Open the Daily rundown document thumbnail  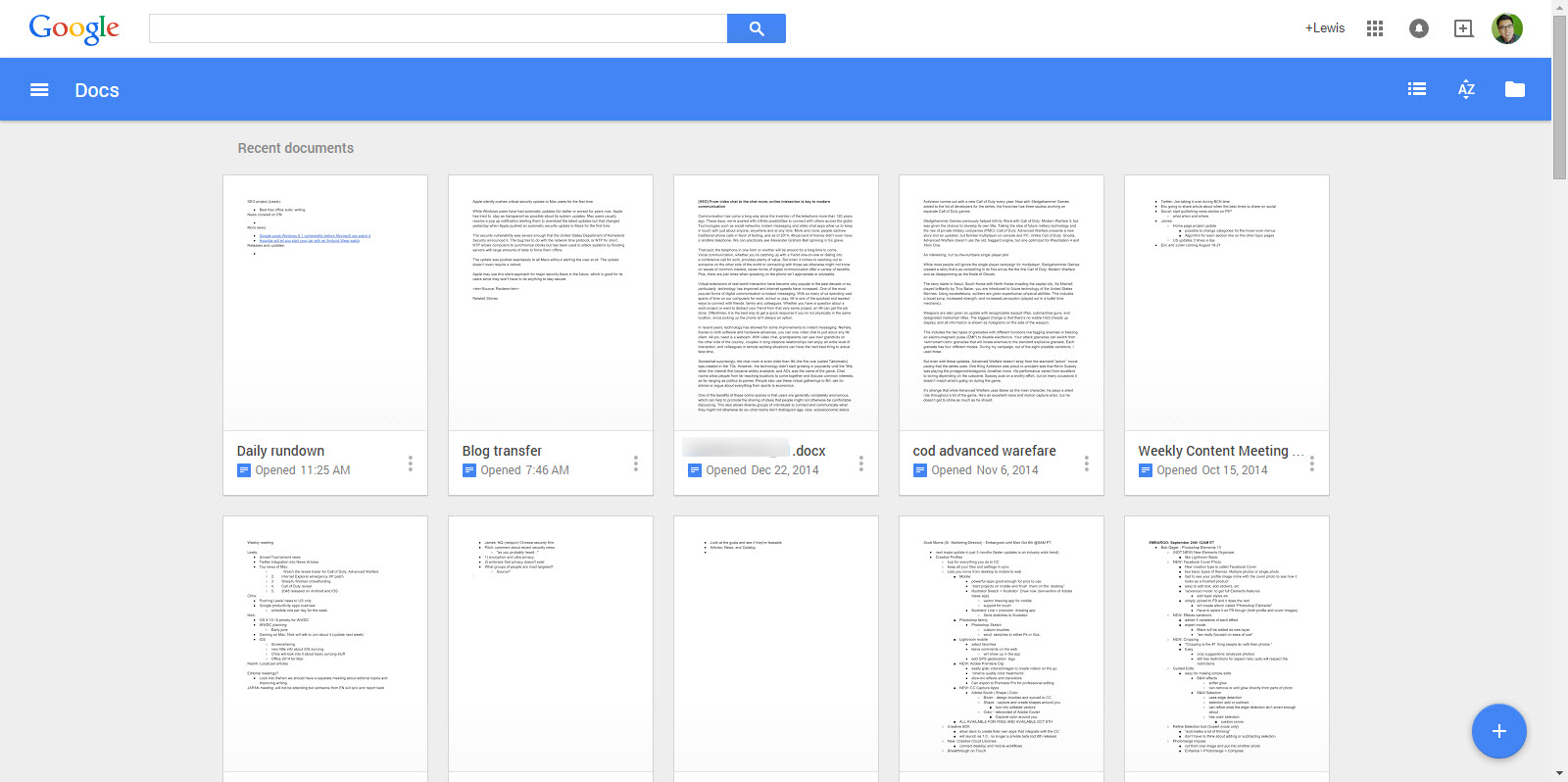[325, 303]
